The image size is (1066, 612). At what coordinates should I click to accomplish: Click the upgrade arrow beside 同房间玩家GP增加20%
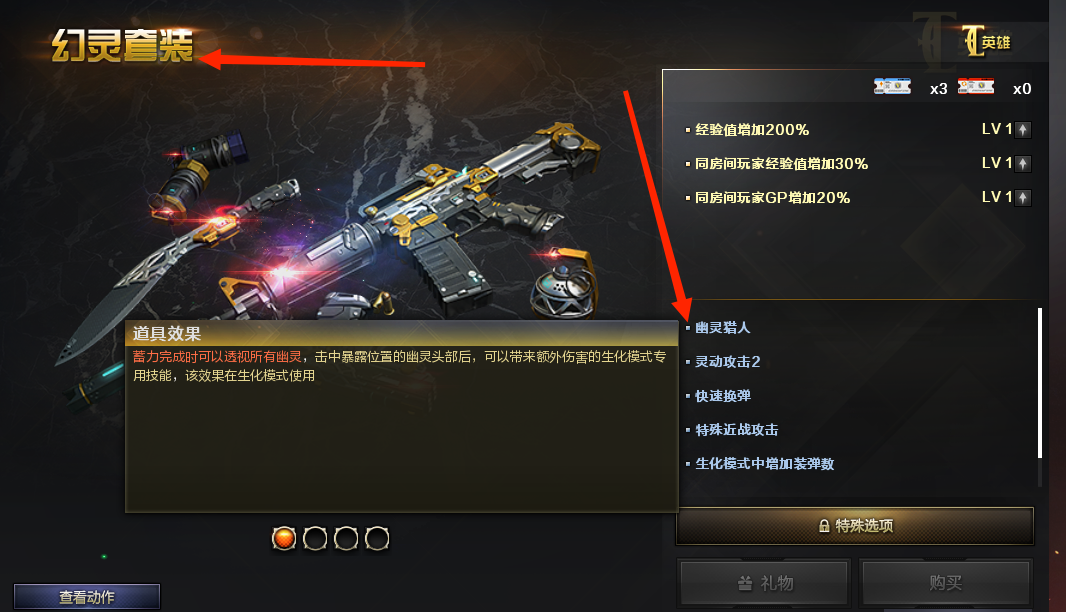1023,197
